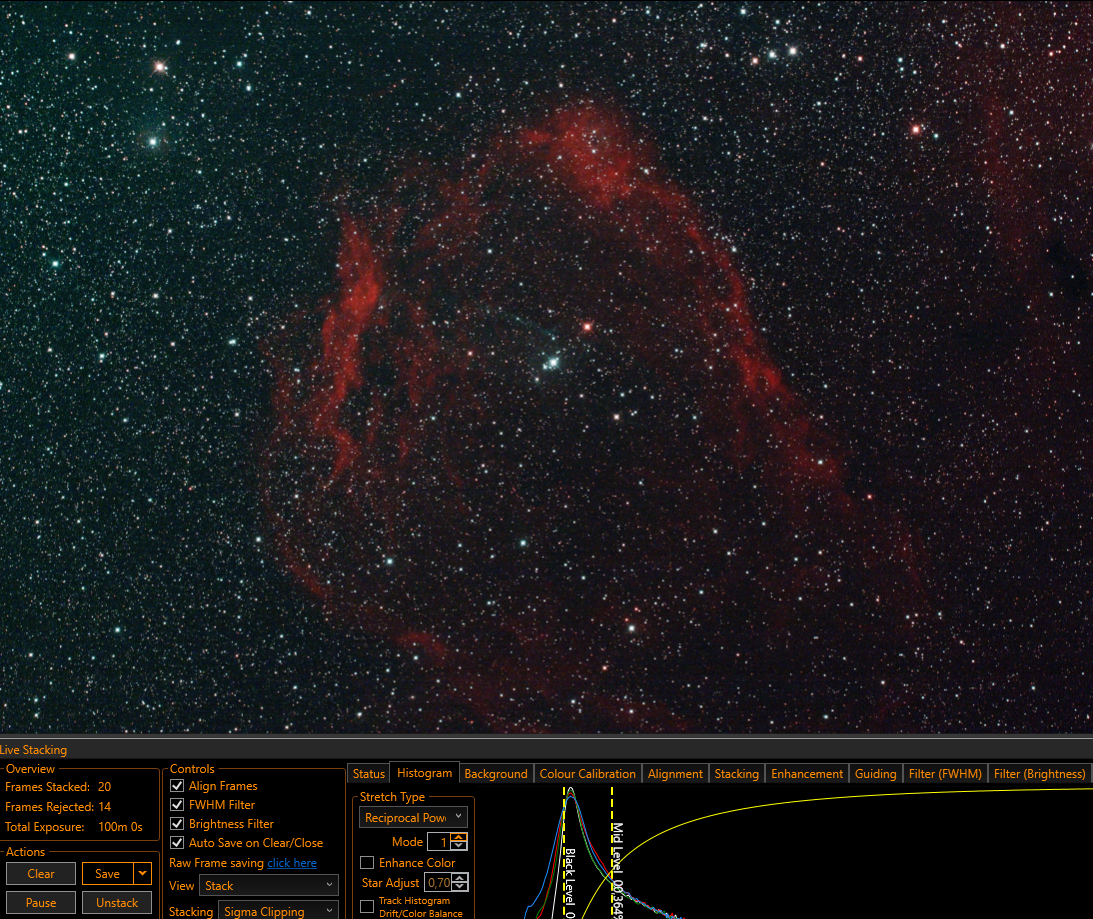Decrease Mode value with down arrow

pyautogui.click(x=459, y=846)
